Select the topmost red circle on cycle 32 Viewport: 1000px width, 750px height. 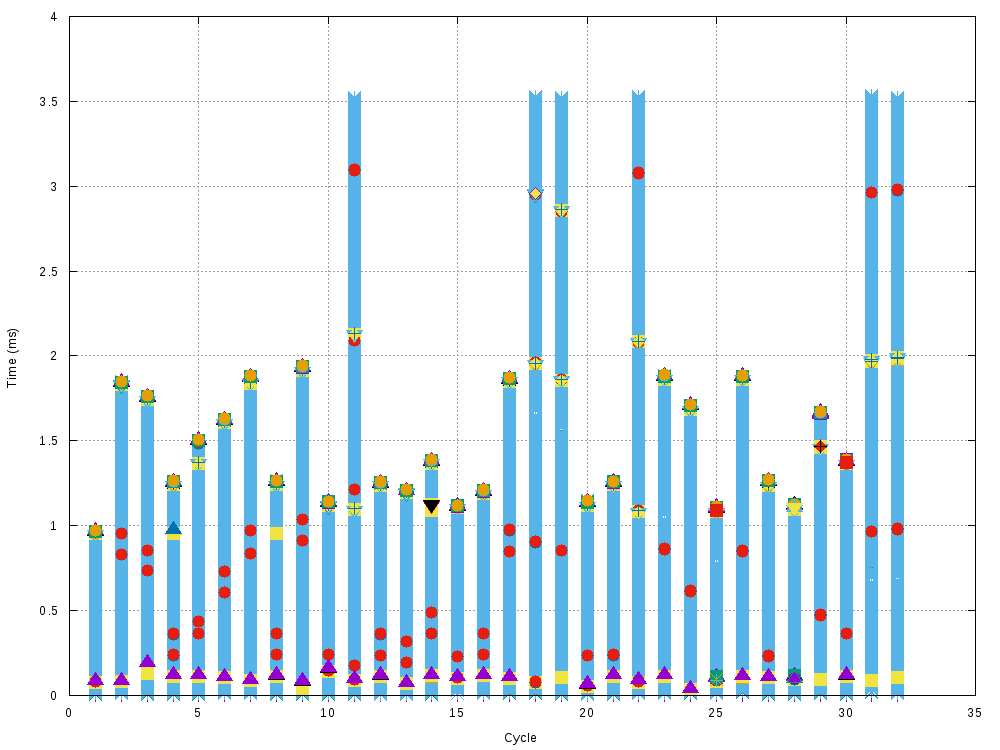[x=897, y=188]
